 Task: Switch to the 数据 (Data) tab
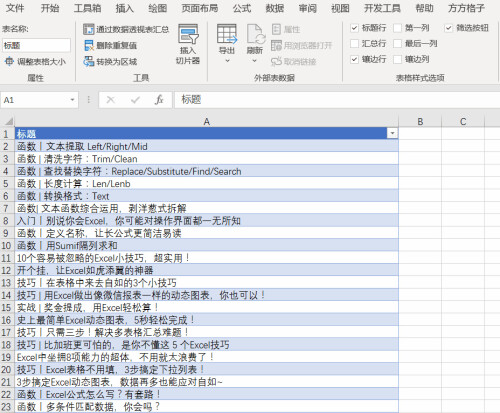pos(275,8)
